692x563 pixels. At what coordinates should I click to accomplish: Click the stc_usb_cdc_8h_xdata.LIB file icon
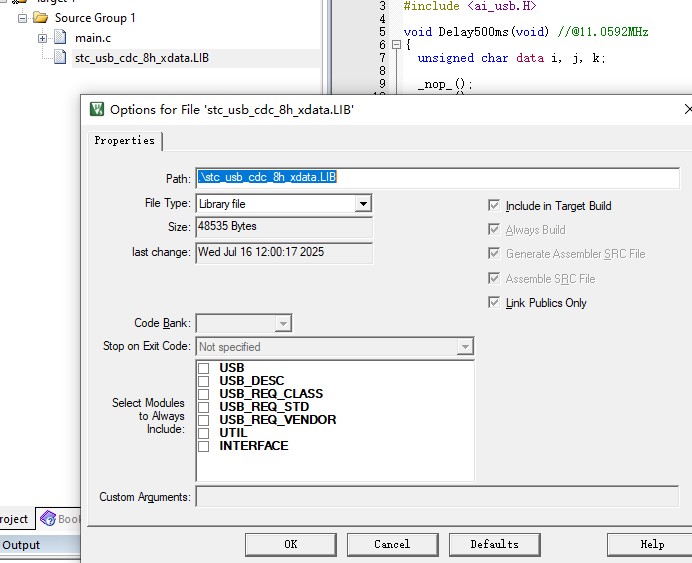pos(61,58)
